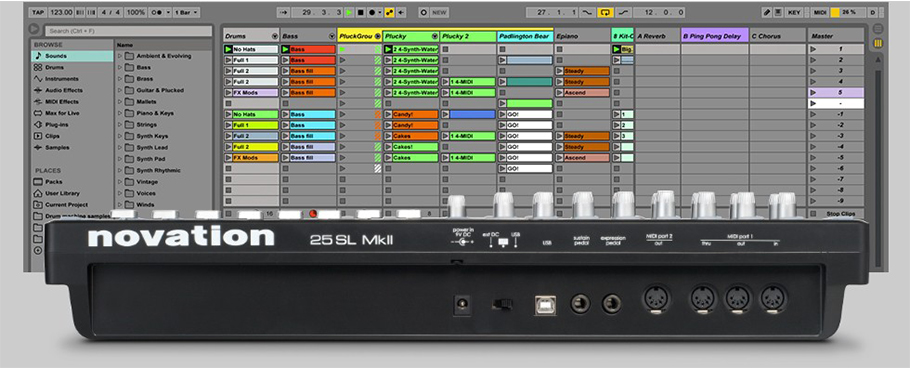Click the NEW scene button
Image resolution: width=910 pixels, height=368 pixels.
point(439,12)
